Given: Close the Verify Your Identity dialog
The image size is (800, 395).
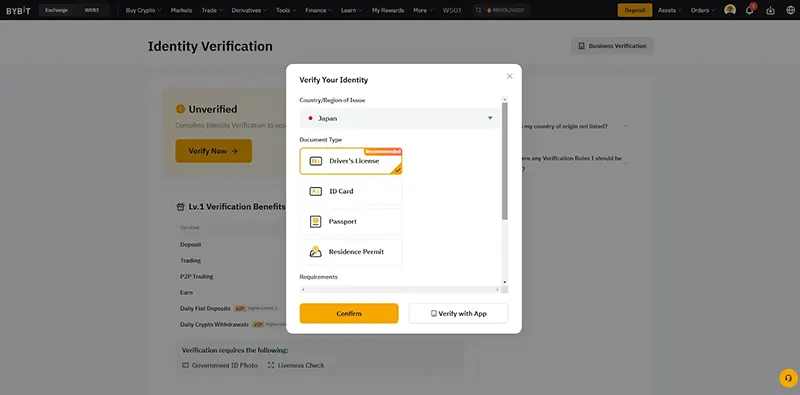Looking at the screenshot, I should pyautogui.click(x=509, y=76).
